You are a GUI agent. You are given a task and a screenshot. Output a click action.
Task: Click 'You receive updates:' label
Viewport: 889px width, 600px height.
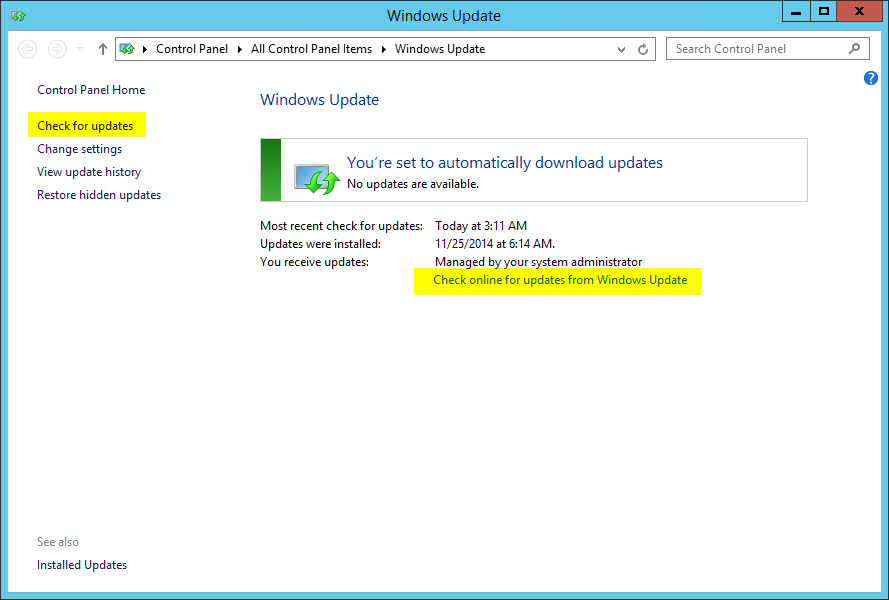(x=314, y=262)
